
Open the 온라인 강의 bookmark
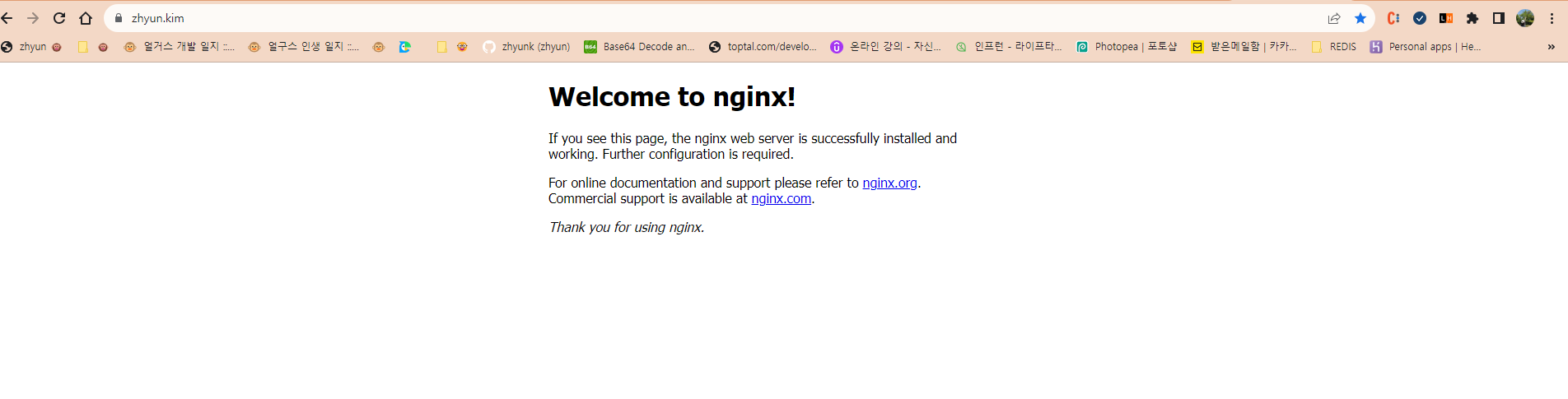[886, 47]
